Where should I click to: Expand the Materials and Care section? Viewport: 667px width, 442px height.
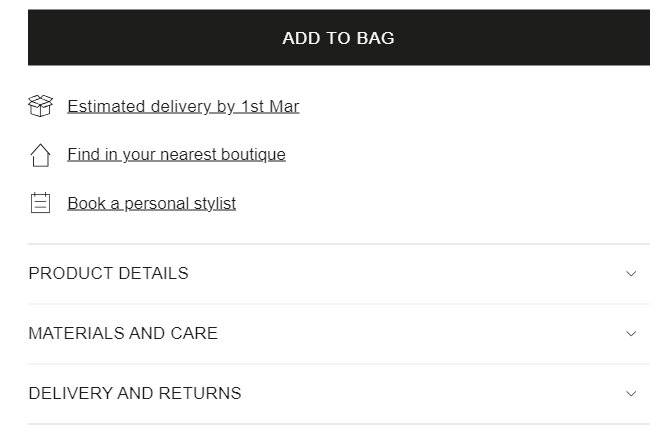(x=338, y=334)
